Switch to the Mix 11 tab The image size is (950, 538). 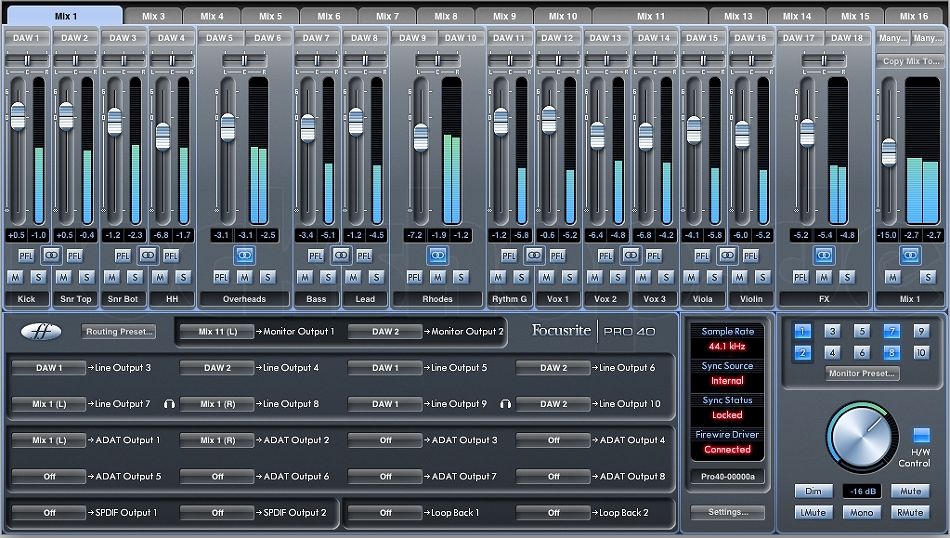pyautogui.click(x=650, y=16)
